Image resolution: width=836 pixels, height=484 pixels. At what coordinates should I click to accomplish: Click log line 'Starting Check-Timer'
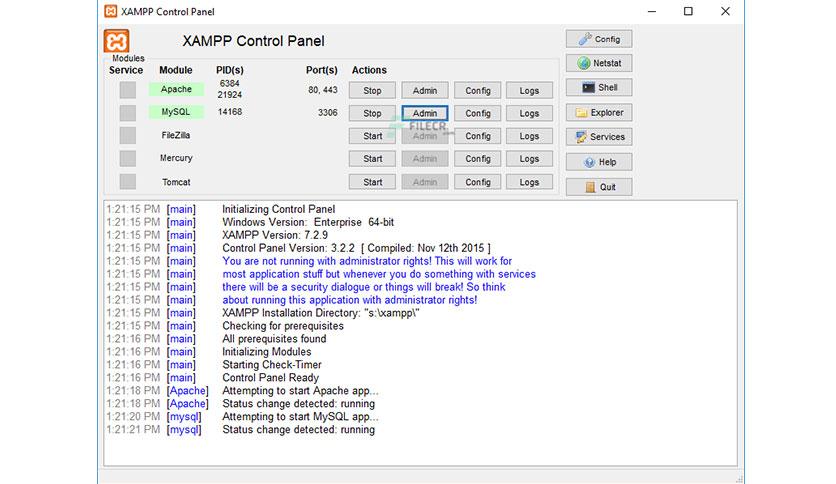(272, 365)
